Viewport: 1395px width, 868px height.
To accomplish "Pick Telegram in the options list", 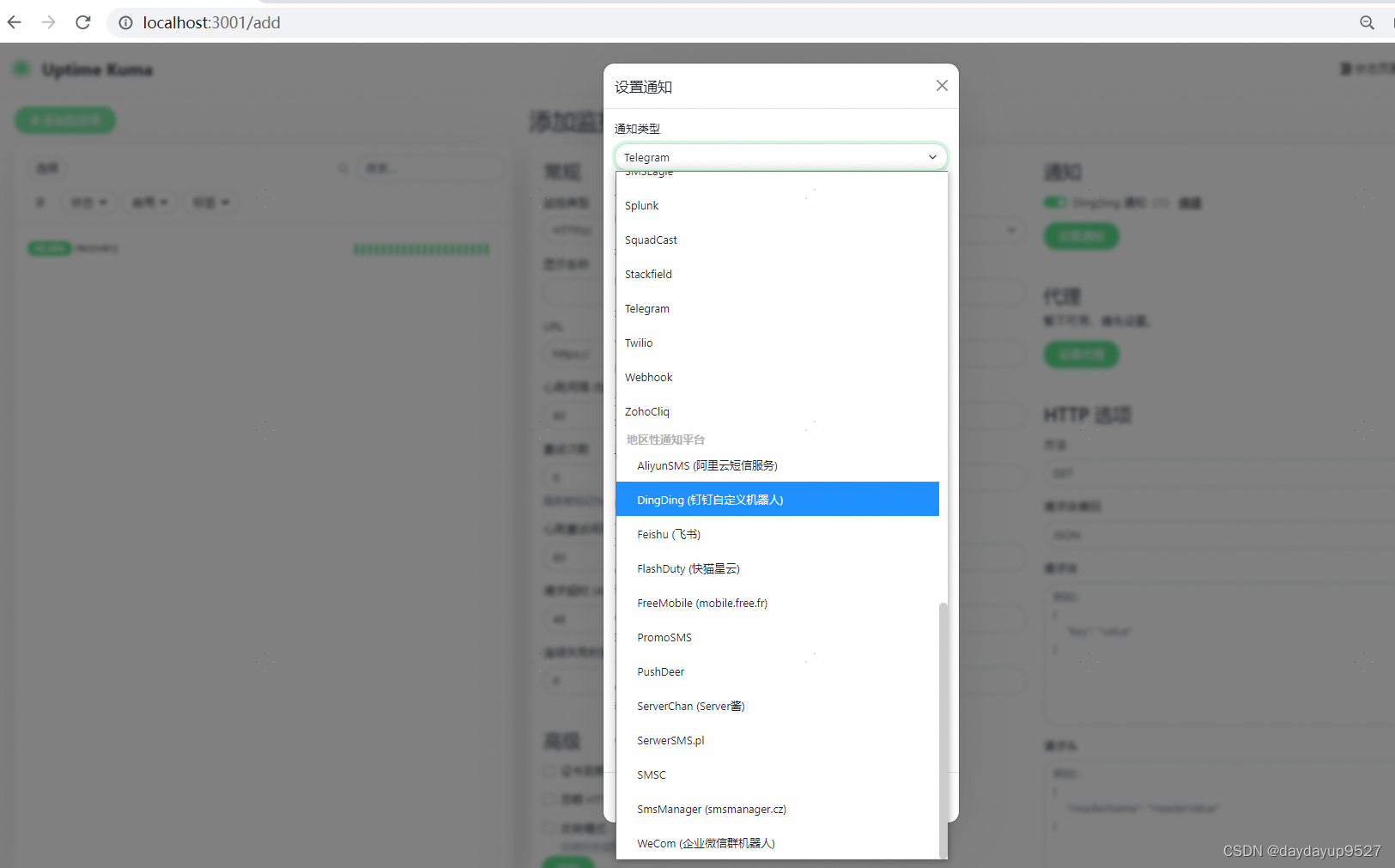I will [777, 309].
